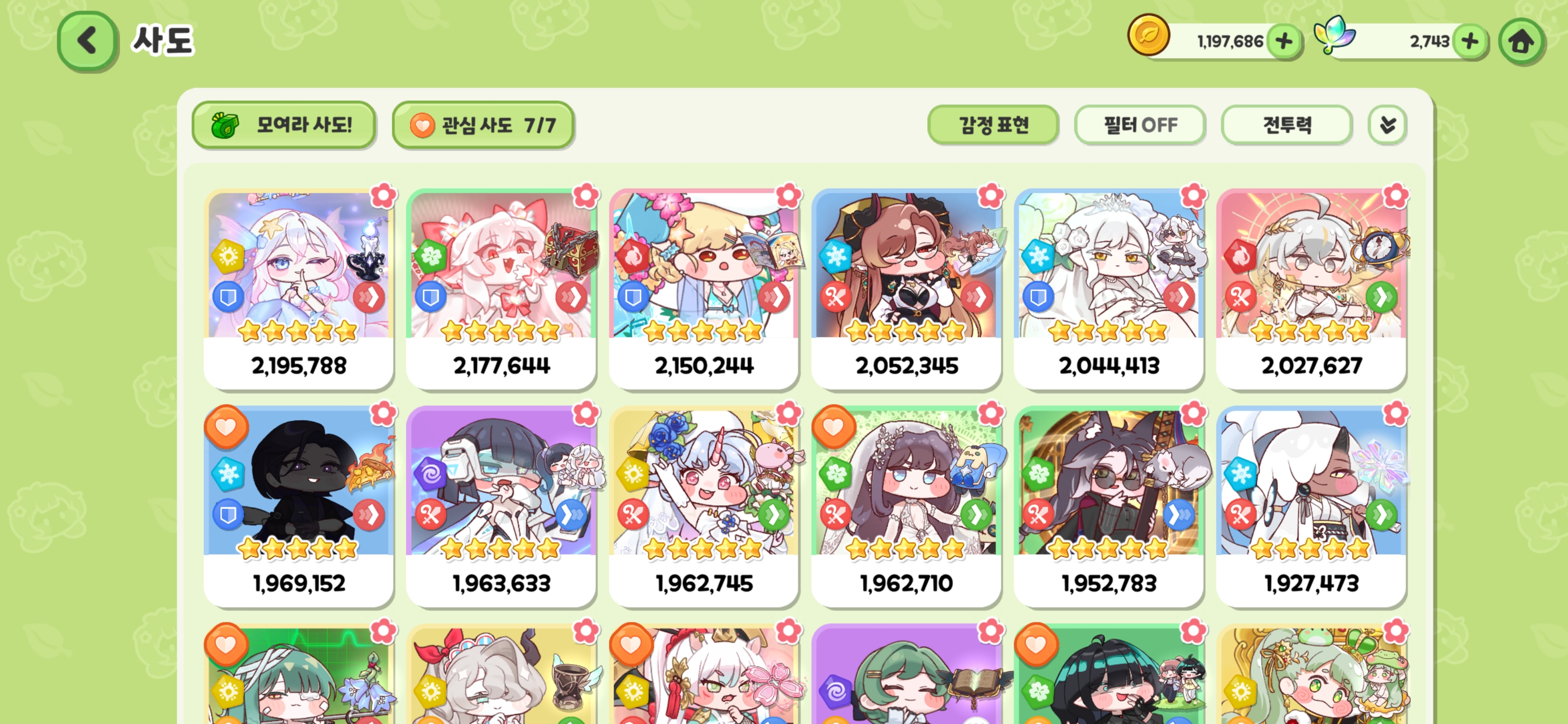Select the character with 2,177,644 power

pos(501,289)
